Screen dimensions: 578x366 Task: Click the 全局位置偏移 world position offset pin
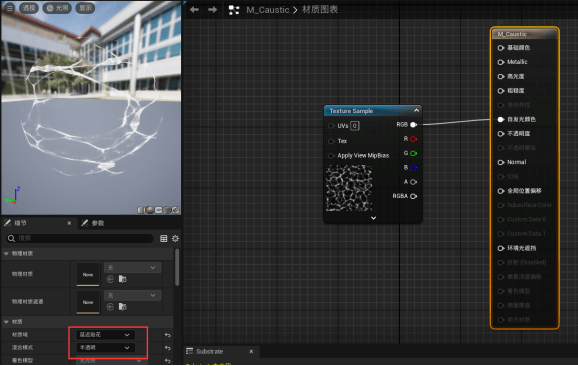coord(501,191)
